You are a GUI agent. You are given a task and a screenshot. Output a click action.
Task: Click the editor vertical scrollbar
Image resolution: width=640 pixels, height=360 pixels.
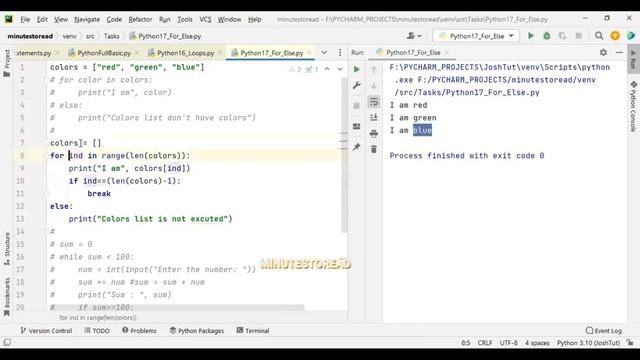tap(344, 155)
